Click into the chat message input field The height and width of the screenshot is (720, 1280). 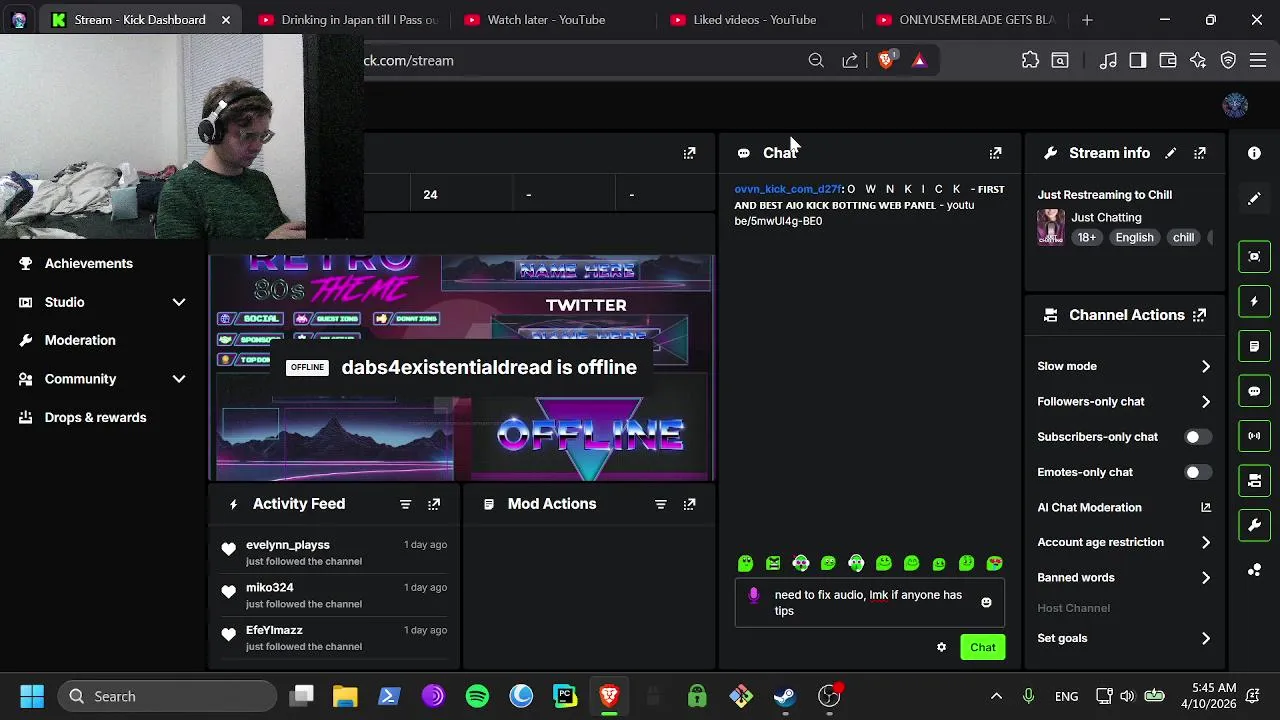coord(868,602)
